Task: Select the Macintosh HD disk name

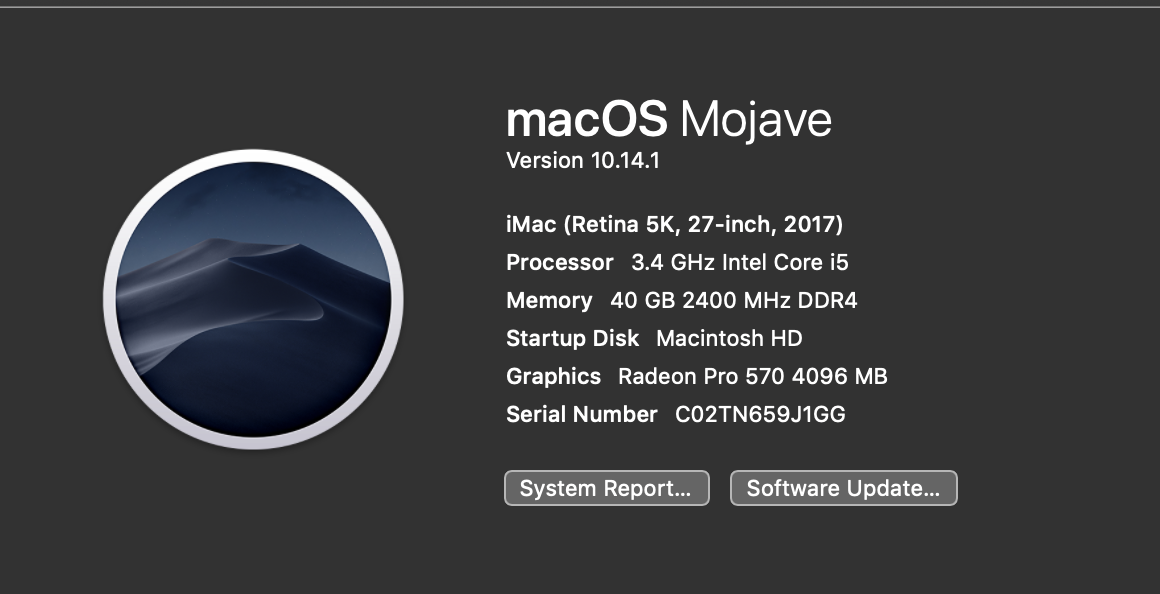Action: [x=729, y=338]
